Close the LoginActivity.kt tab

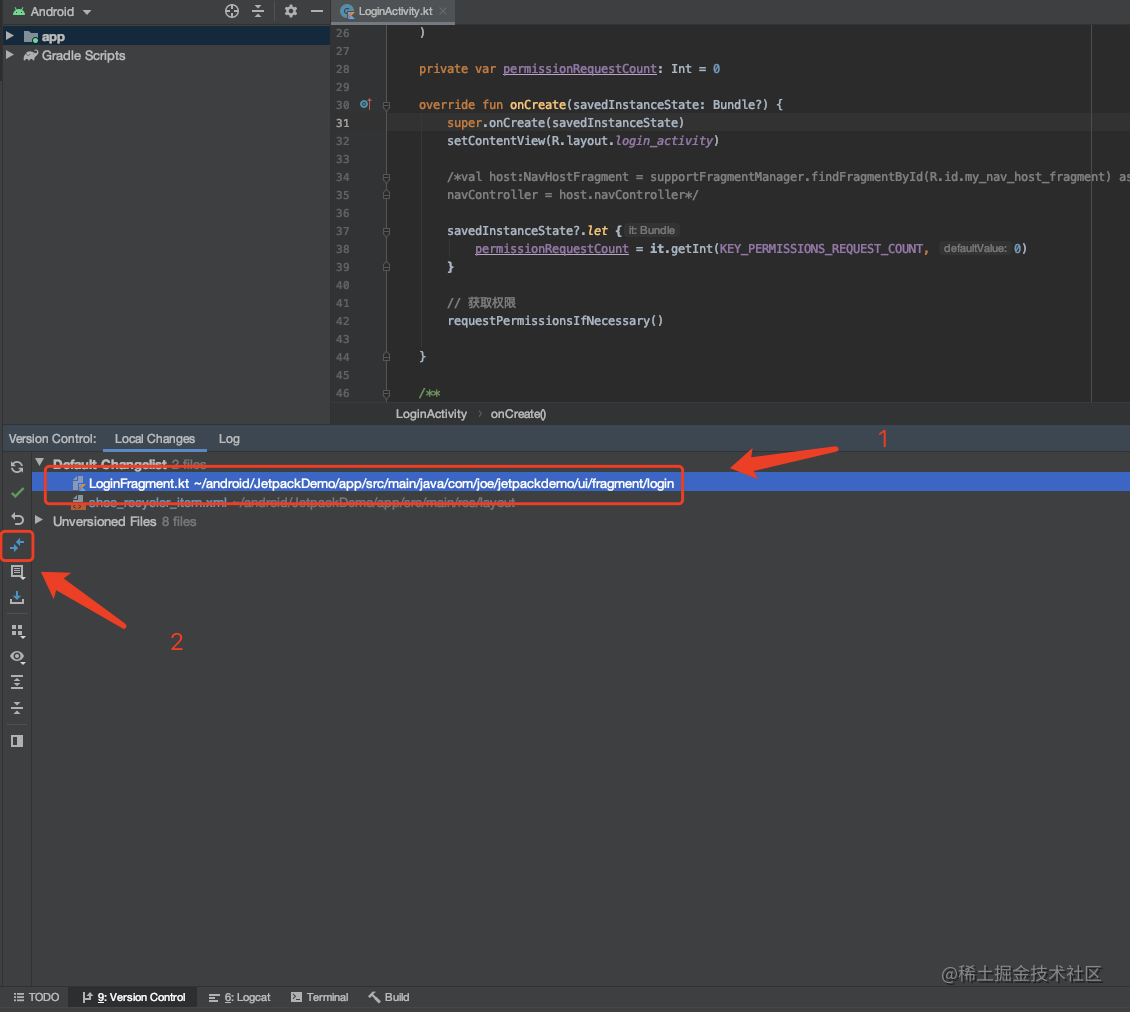[443, 11]
